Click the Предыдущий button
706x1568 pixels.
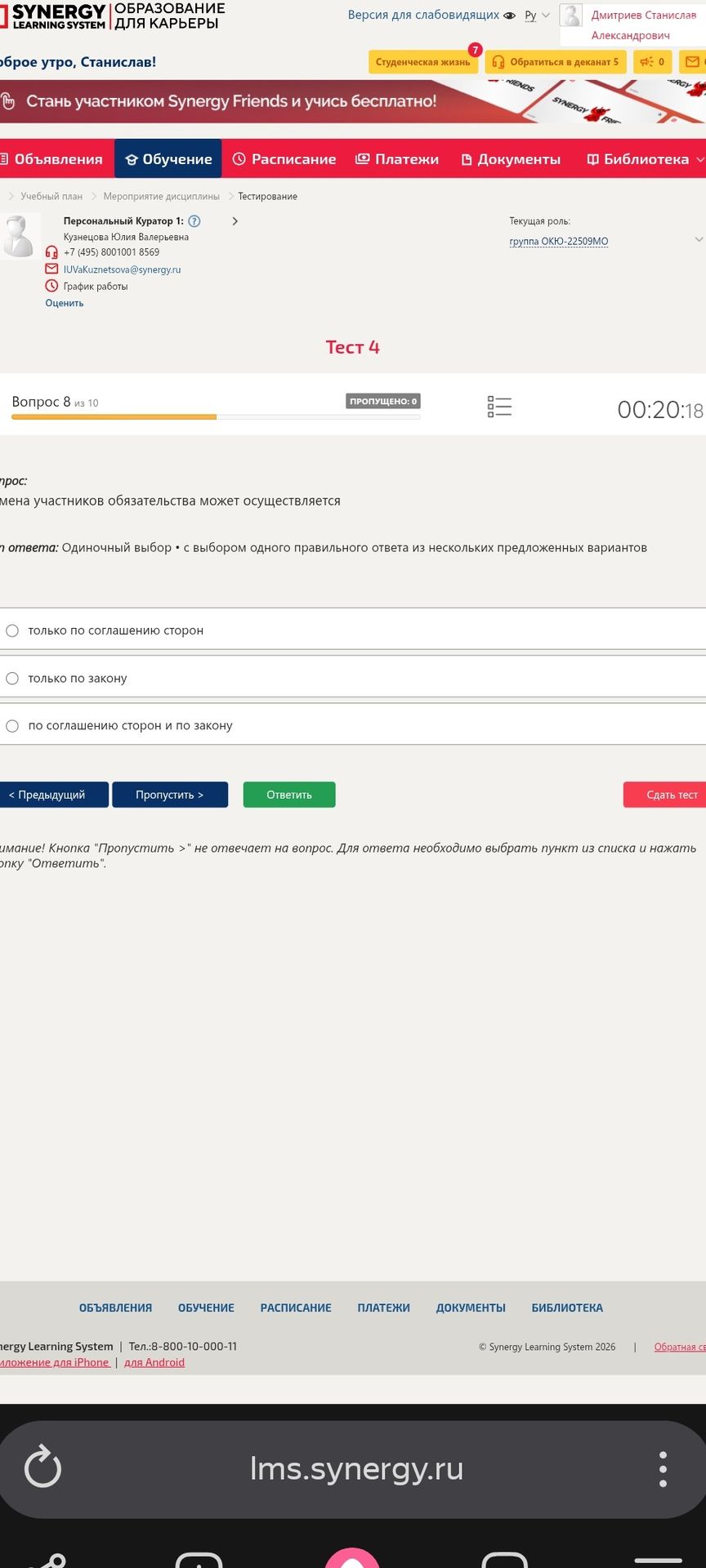(53, 795)
